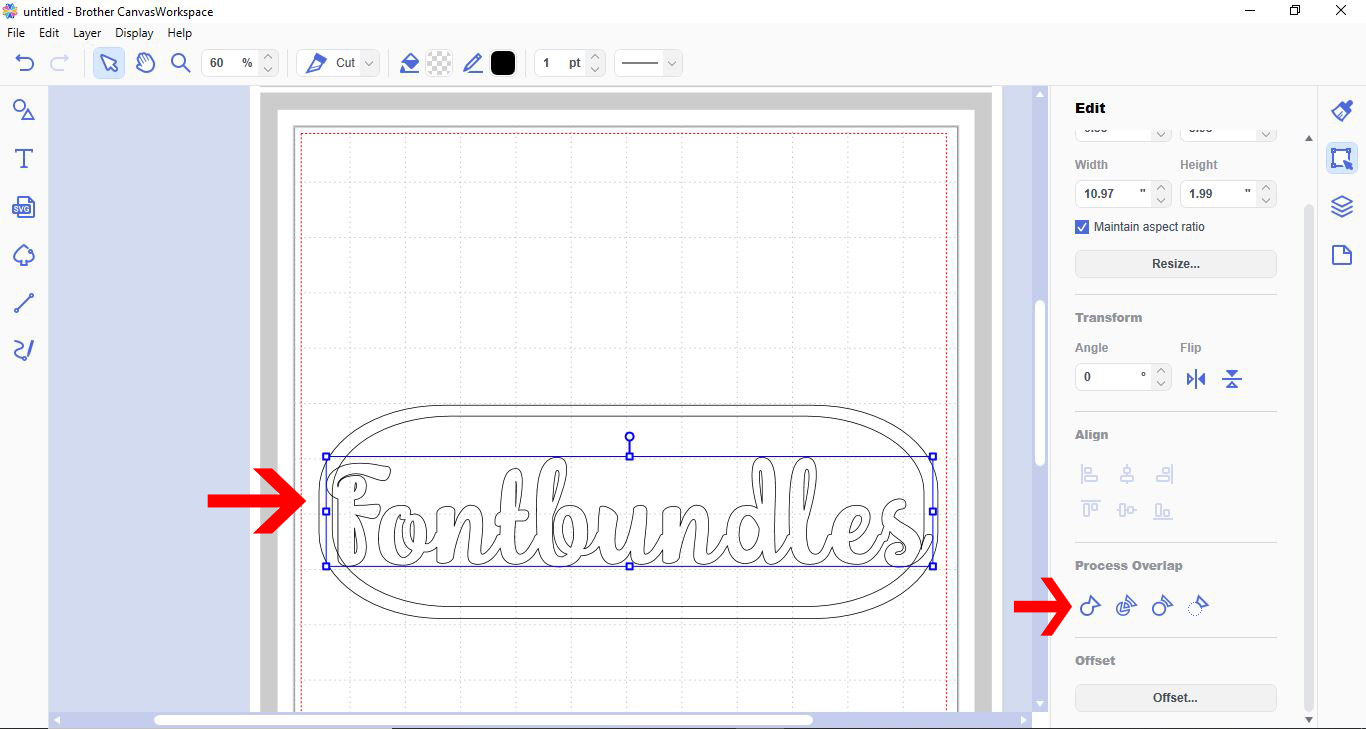The width and height of the screenshot is (1366, 729).
Task: Select the Path line tool
Action: coord(24,304)
